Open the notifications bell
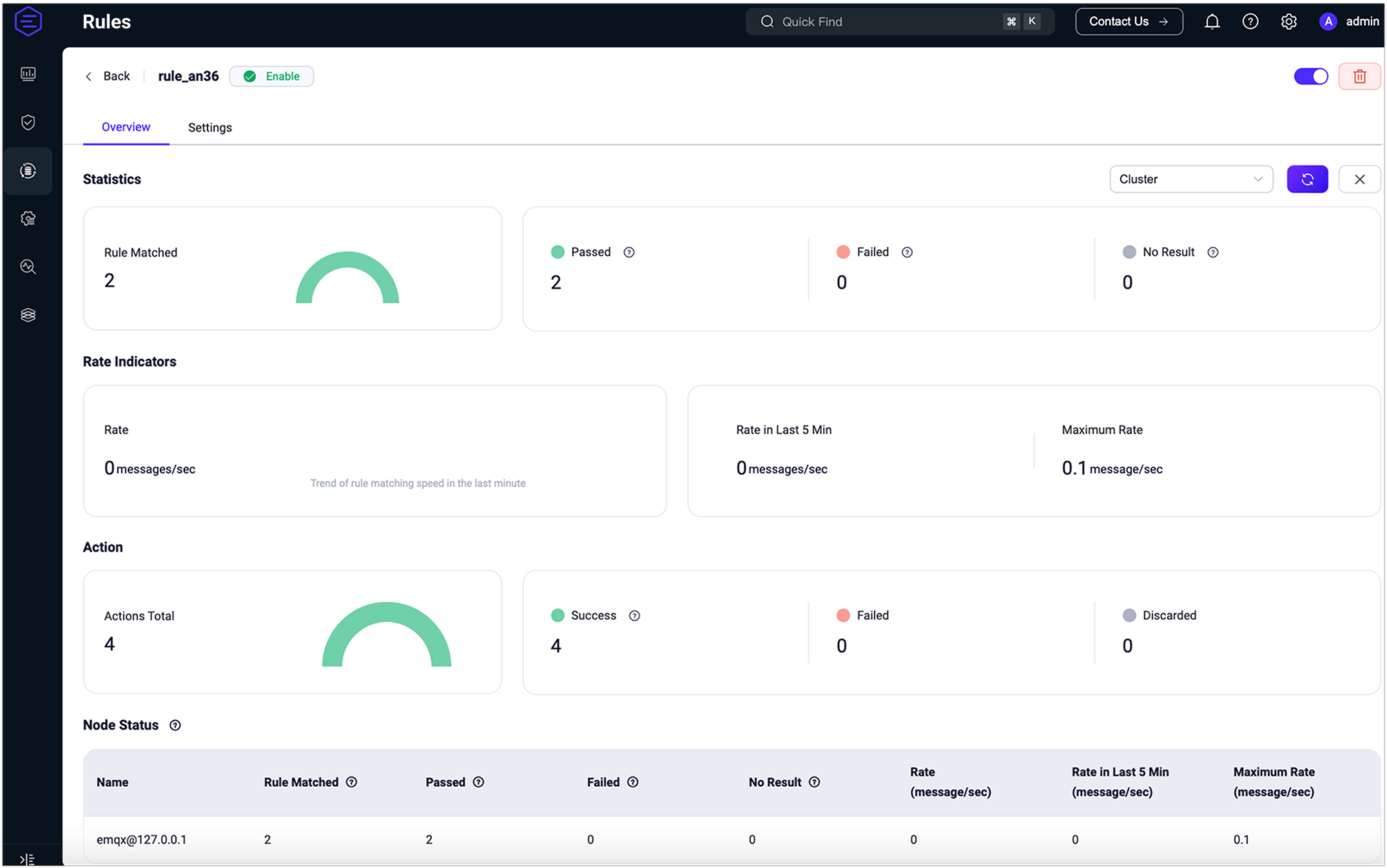The image size is (1387, 868). [x=1212, y=22]
